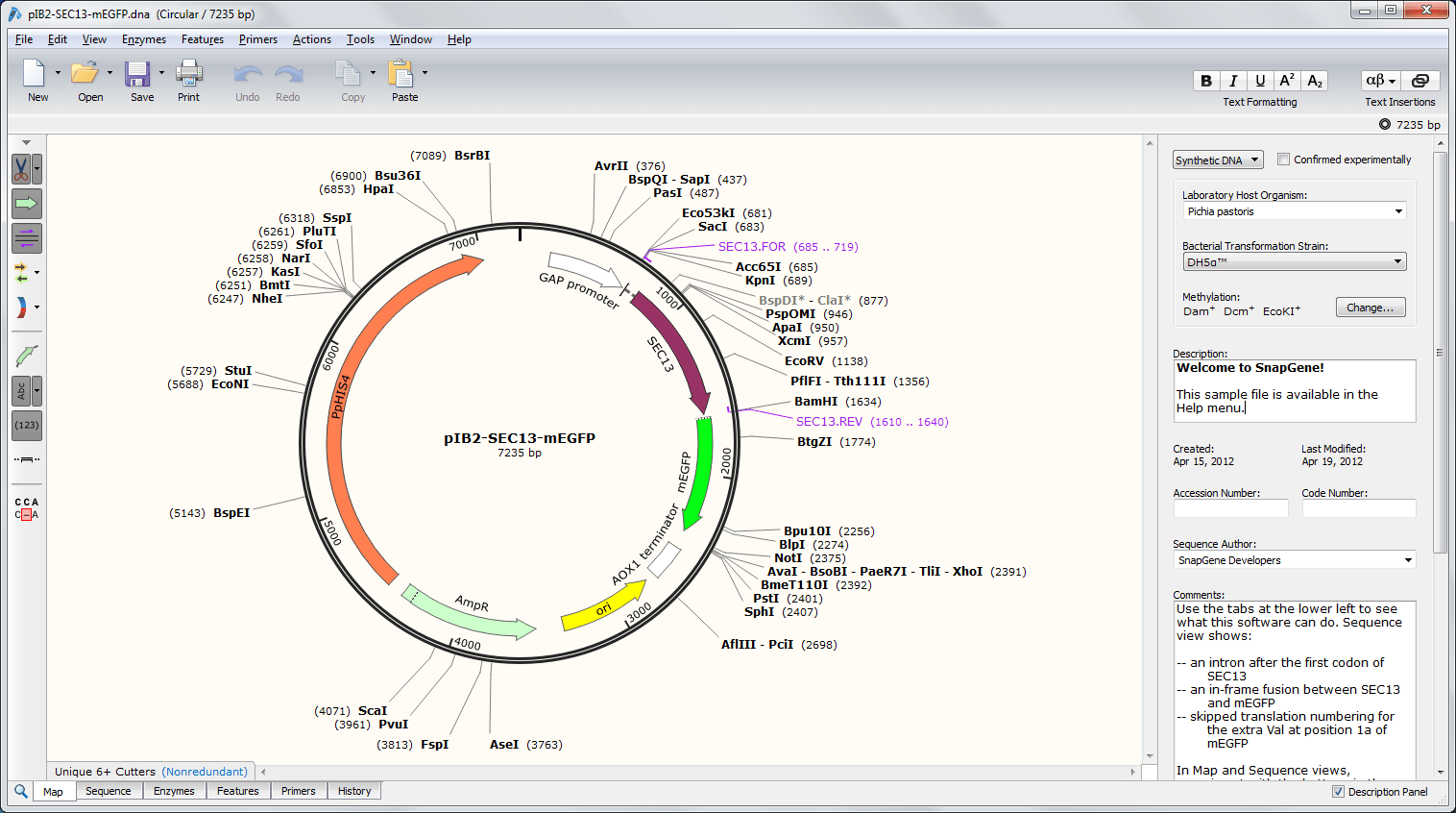Apply underline text formatting
Screen dimensions: 1456x813
1260,81
